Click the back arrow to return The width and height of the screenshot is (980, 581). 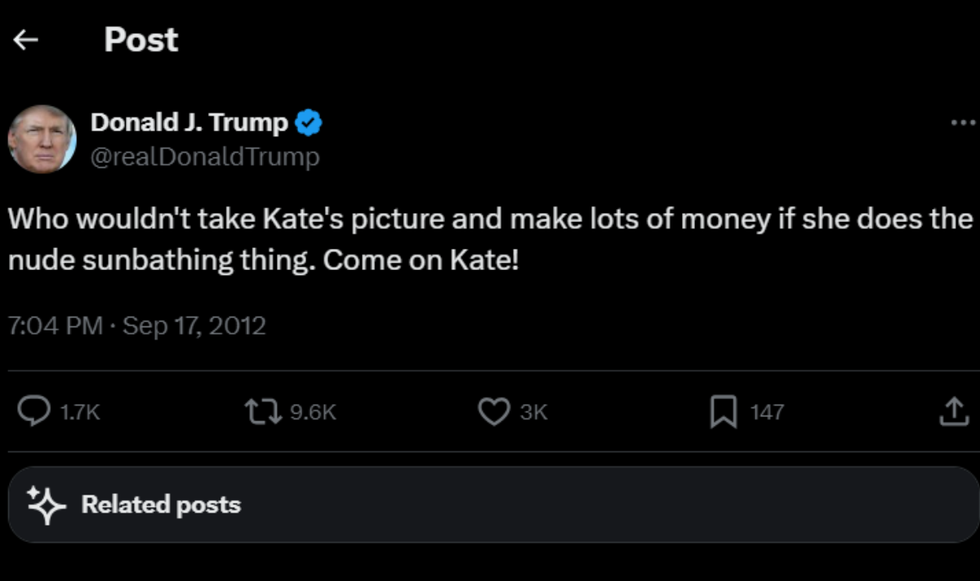[24, 39]
